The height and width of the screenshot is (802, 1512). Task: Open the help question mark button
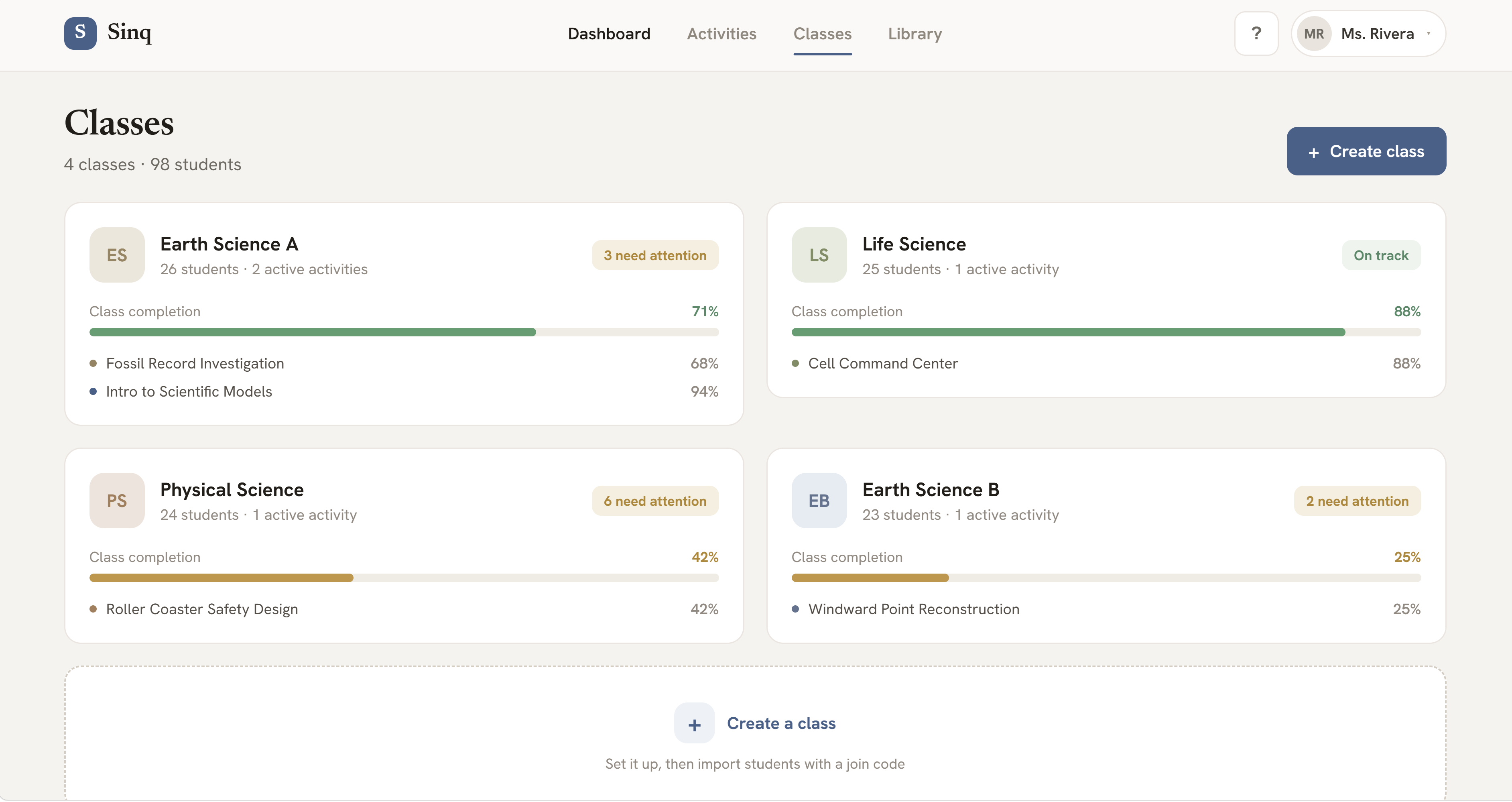(x=1256, y=33)
